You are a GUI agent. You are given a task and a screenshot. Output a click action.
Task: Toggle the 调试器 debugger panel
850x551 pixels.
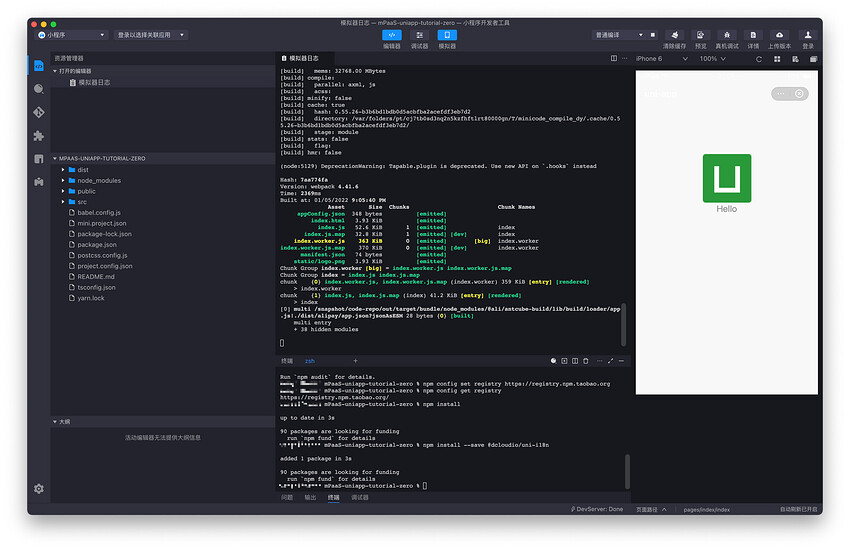coord(420,35)
